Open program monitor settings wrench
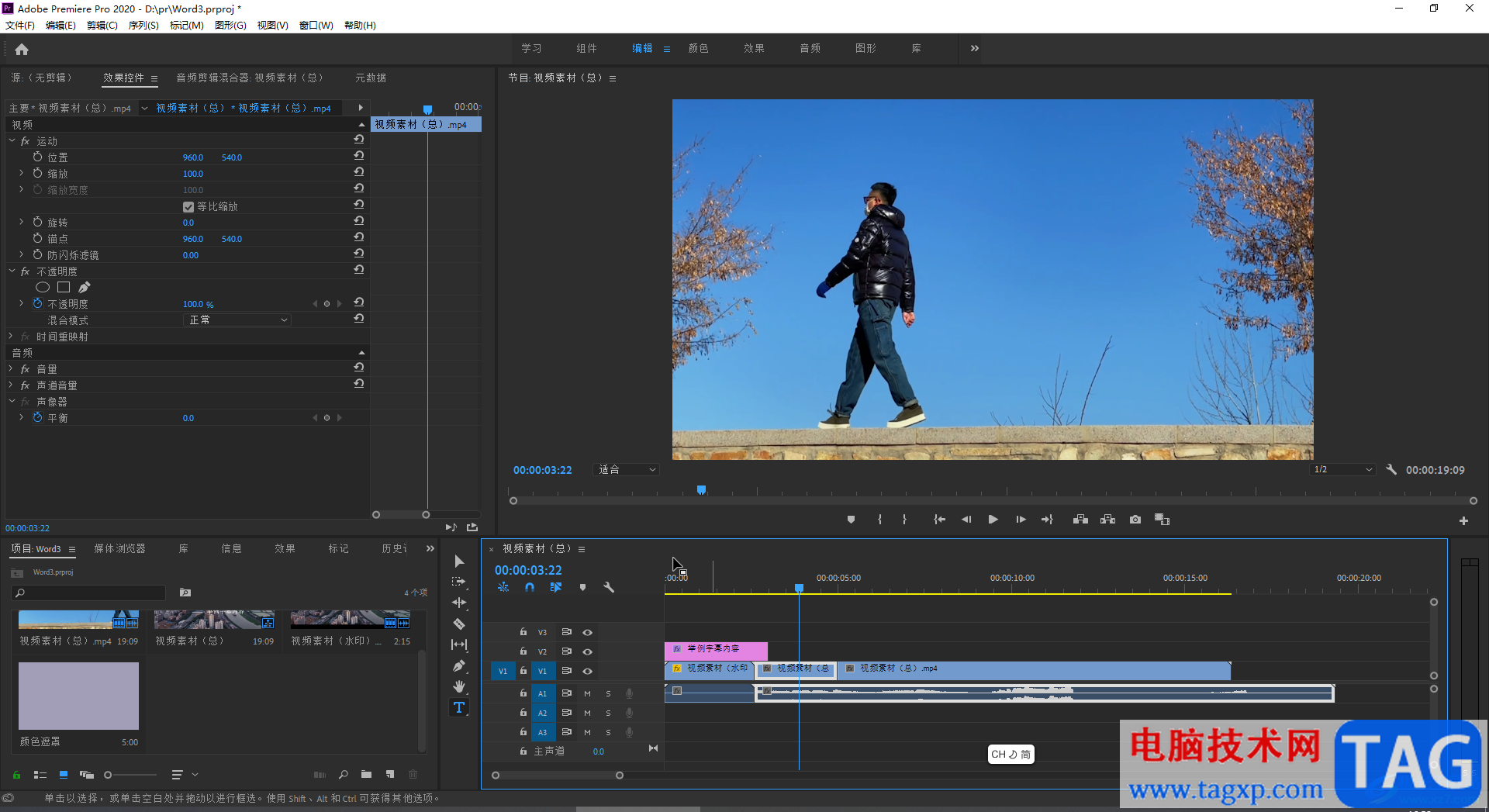Image resolution: width=1489 pixels, height=812 pixels. click(1391, 470)
